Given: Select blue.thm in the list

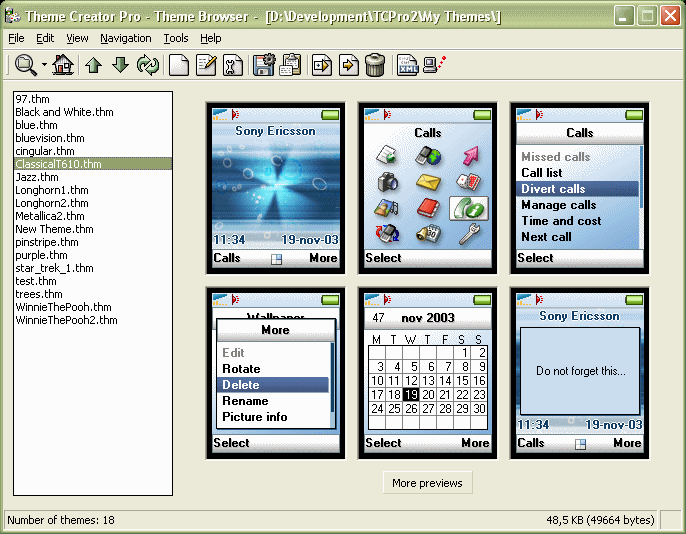Looking at the screenshot, I should pos(93,125).
